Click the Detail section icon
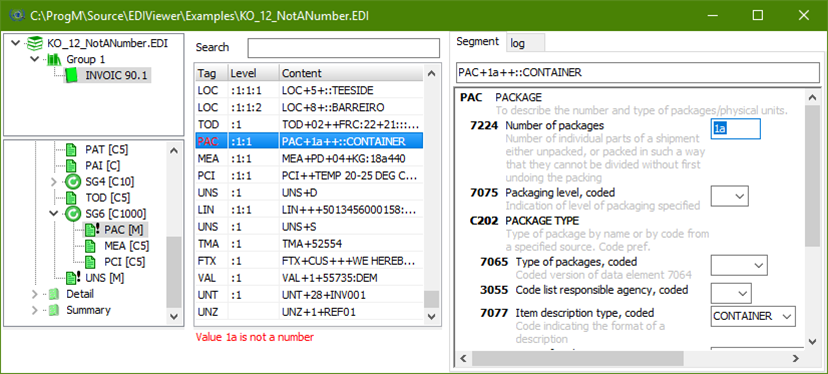The image size is (828, 374). coord(53,294)
